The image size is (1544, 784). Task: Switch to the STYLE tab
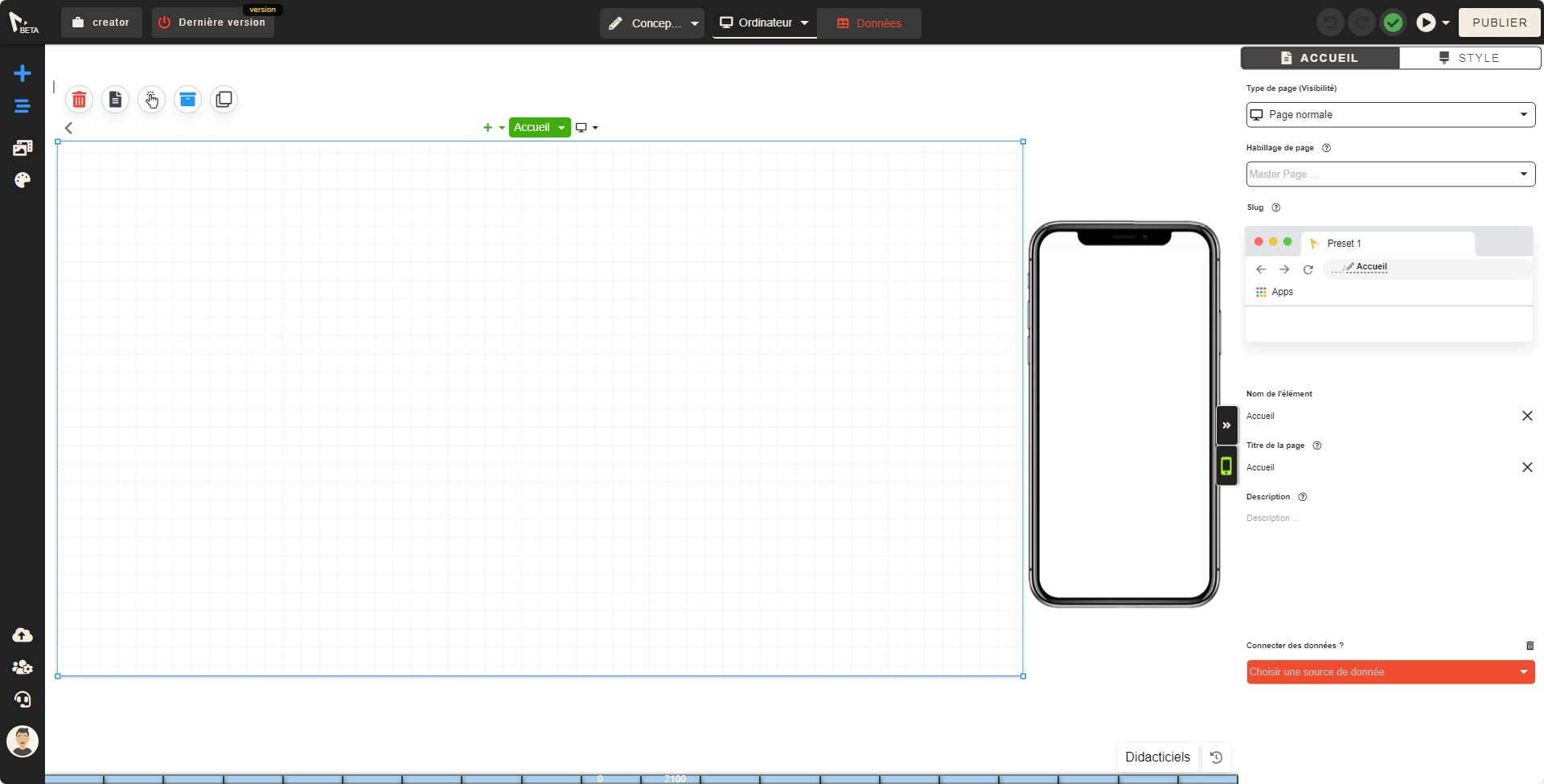pos(1469,58)
